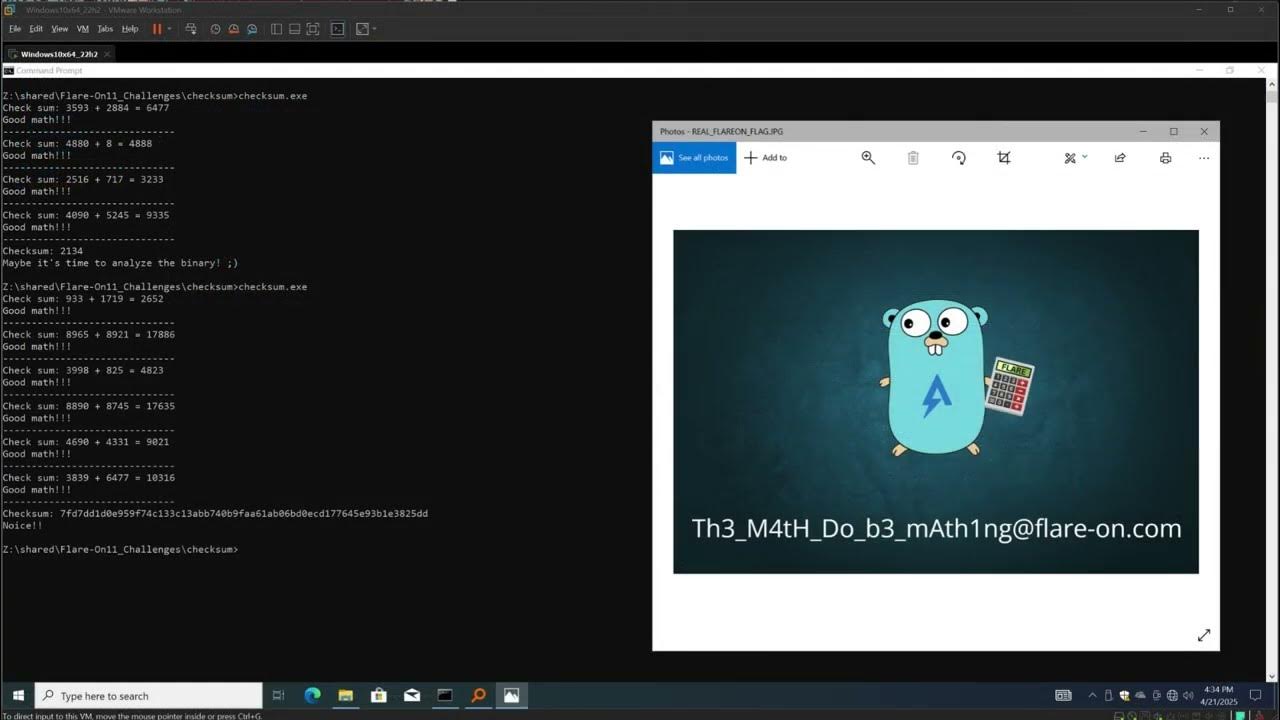The image size is (1280, 720).
Task: Open the VMware Tabs menu
Action: tap(105, 29)
